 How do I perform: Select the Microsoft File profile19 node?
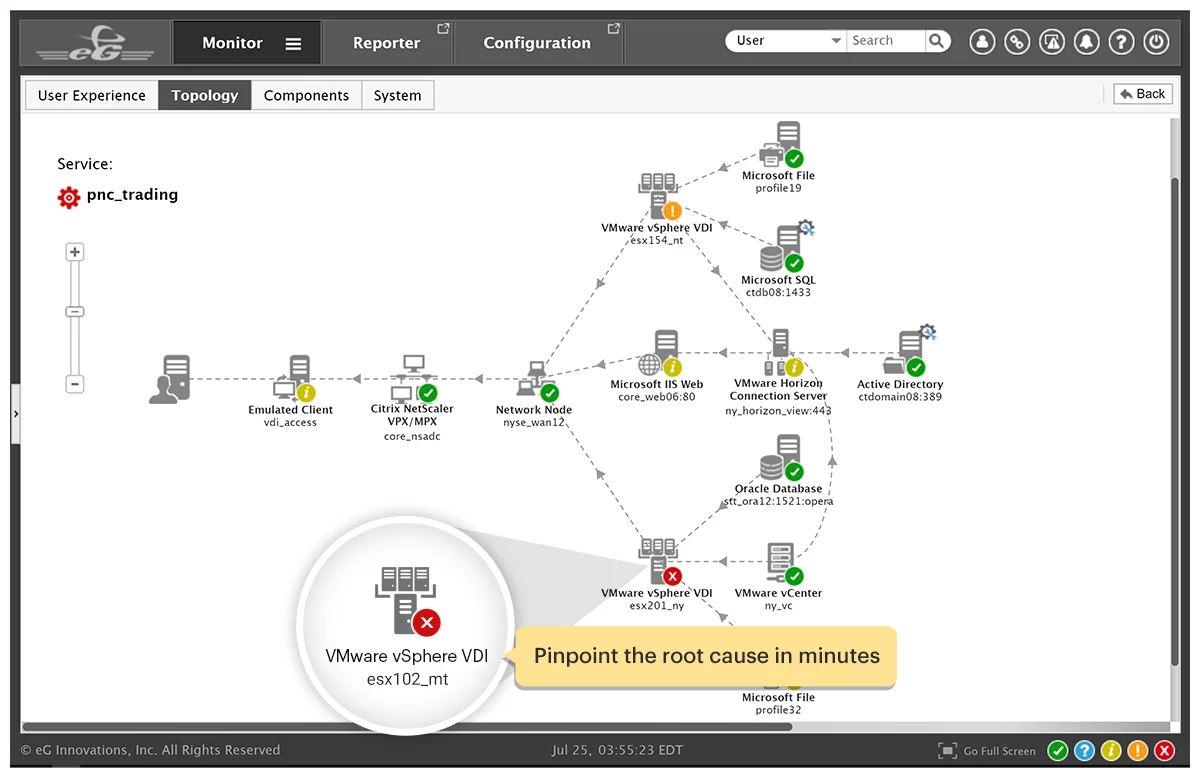(781, 145)
